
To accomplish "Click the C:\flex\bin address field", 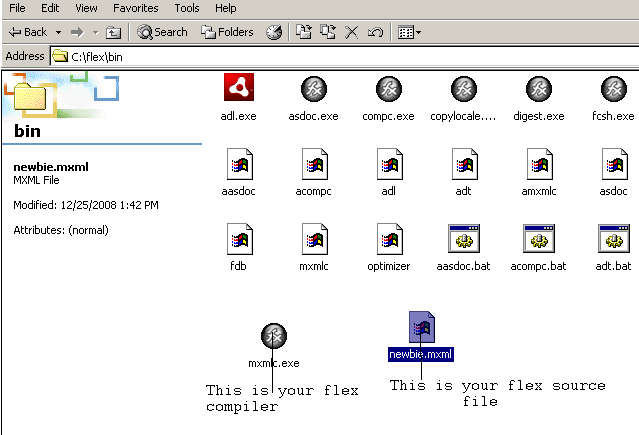I will (344, 57).
